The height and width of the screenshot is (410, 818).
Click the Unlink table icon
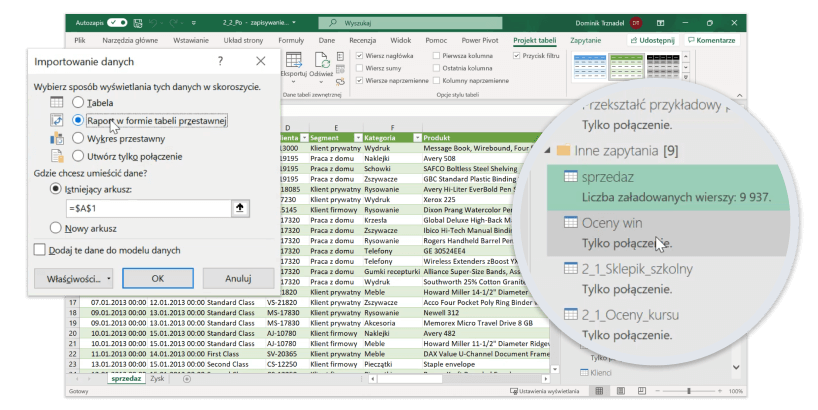click(340, 82)
